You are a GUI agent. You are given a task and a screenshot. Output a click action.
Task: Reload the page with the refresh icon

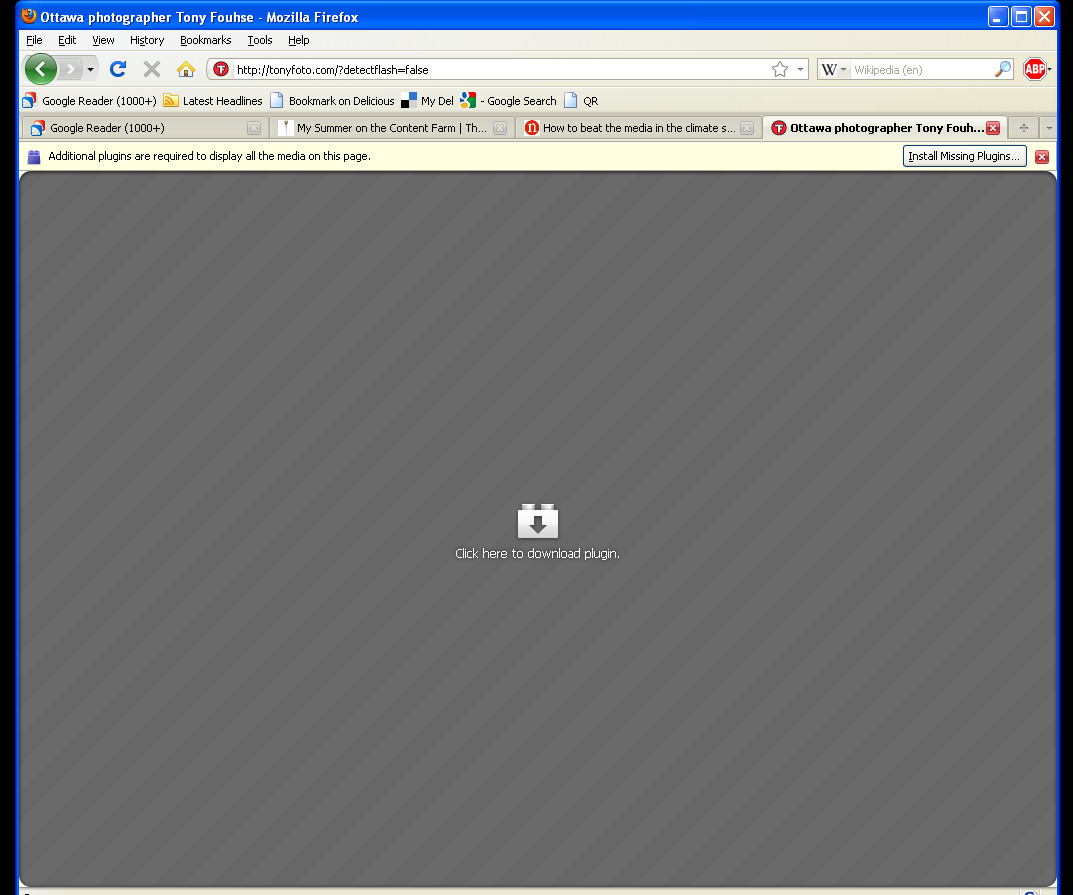tap(118, 69)
